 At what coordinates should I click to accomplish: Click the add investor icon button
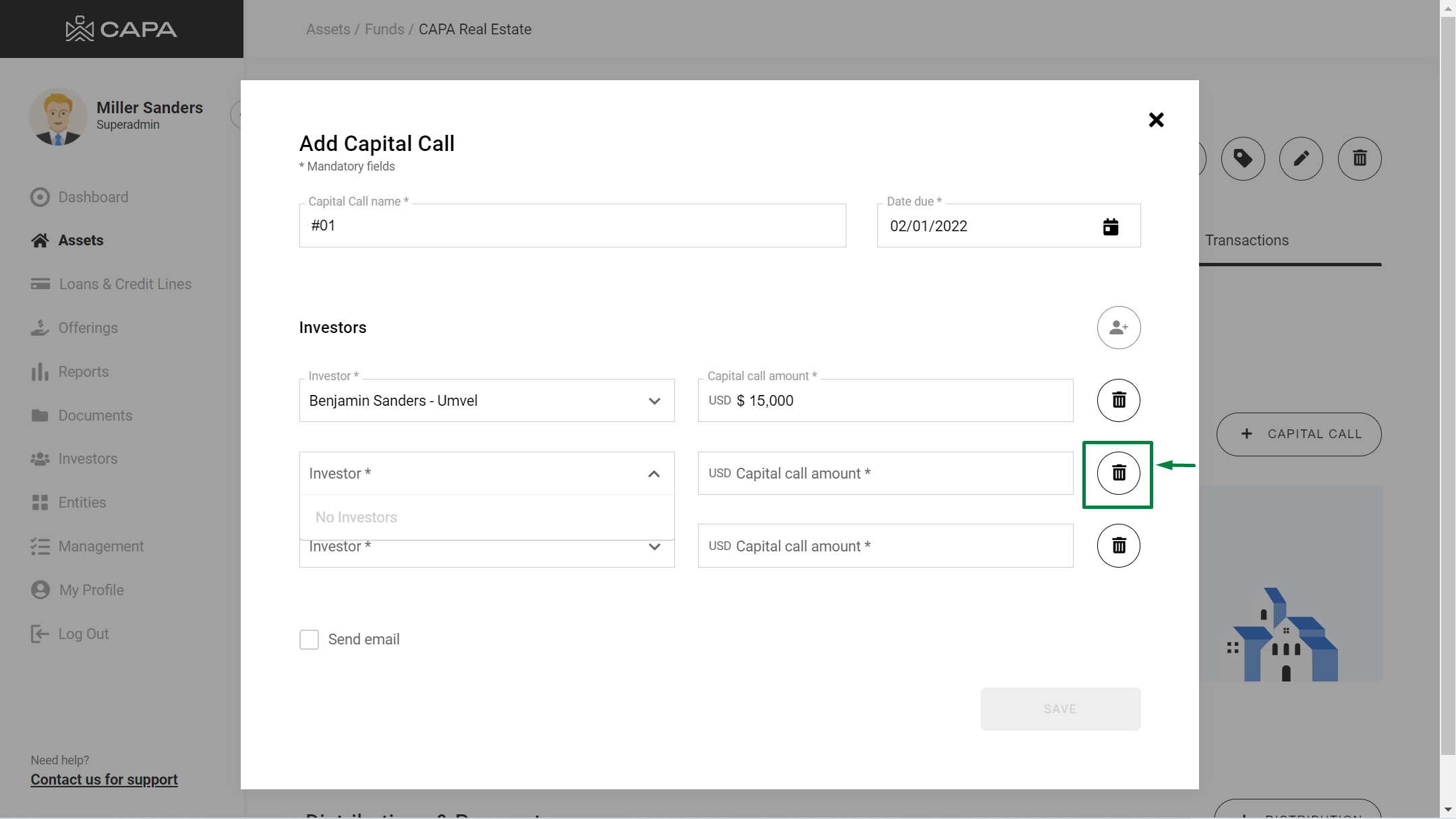tap(1118, 328)
